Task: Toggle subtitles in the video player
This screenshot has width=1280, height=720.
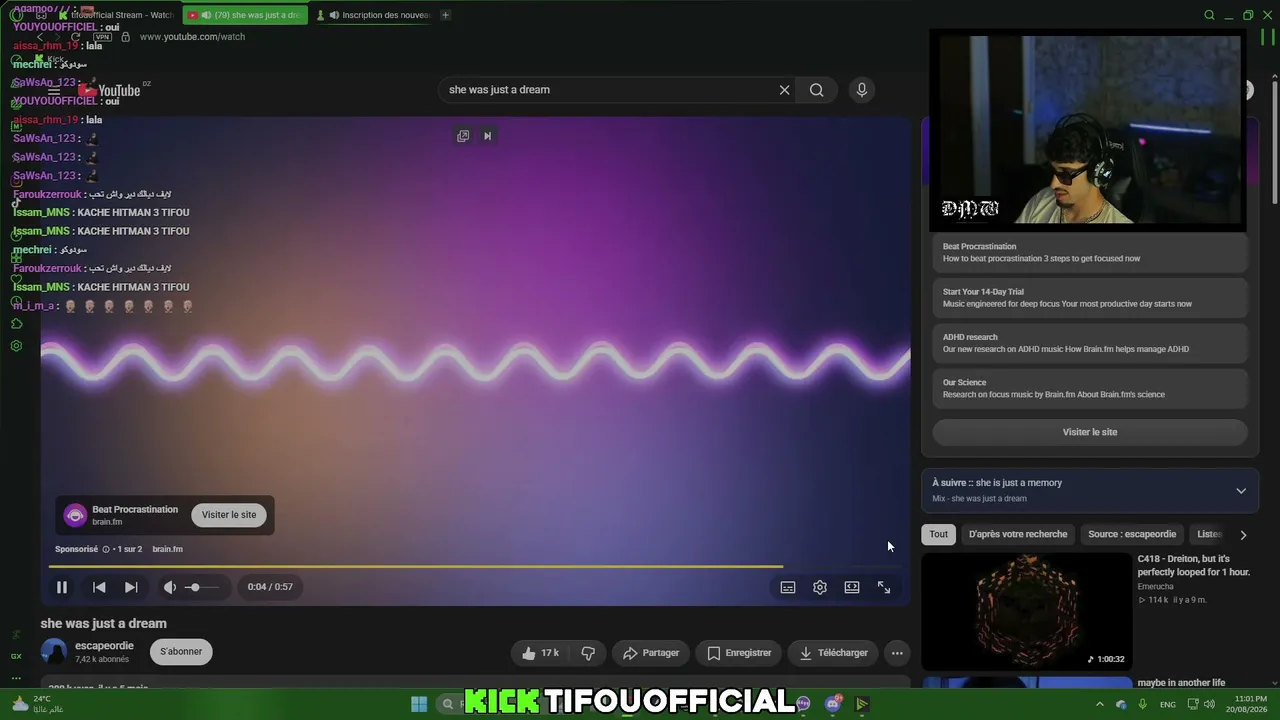Action: click(x=788, y=587)
